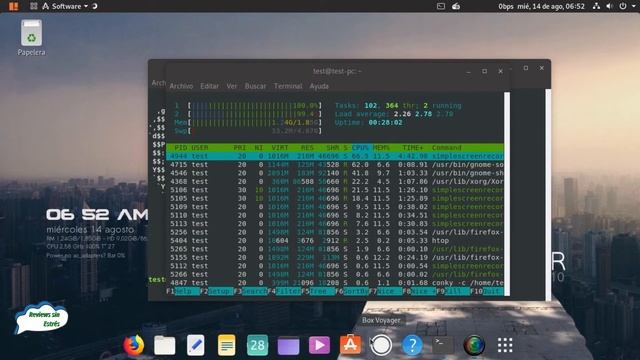Launch the text editor pencil icon in dock
This screenshot has width=640, height=360.
click(196, 345)
